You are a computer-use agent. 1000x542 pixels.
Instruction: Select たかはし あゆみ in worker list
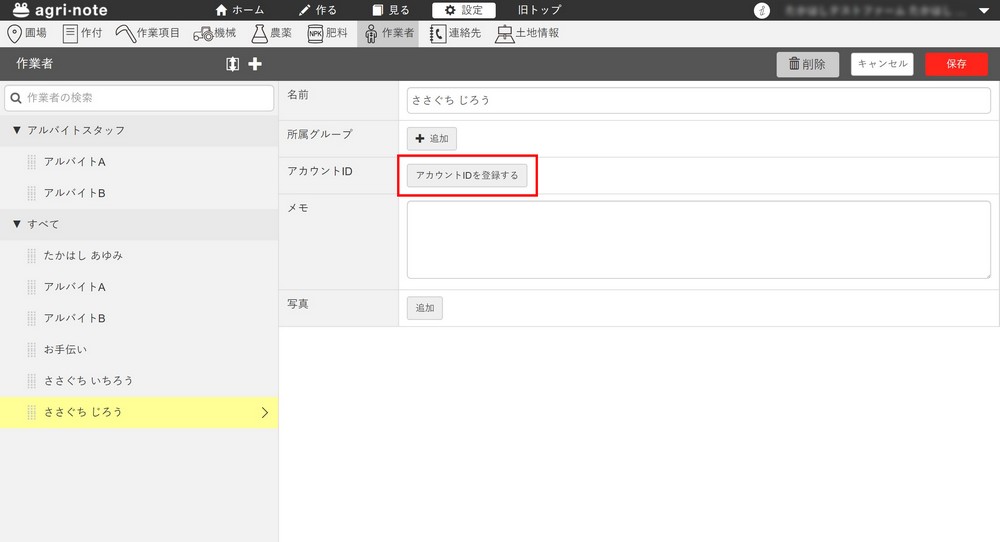pos(83,256)
